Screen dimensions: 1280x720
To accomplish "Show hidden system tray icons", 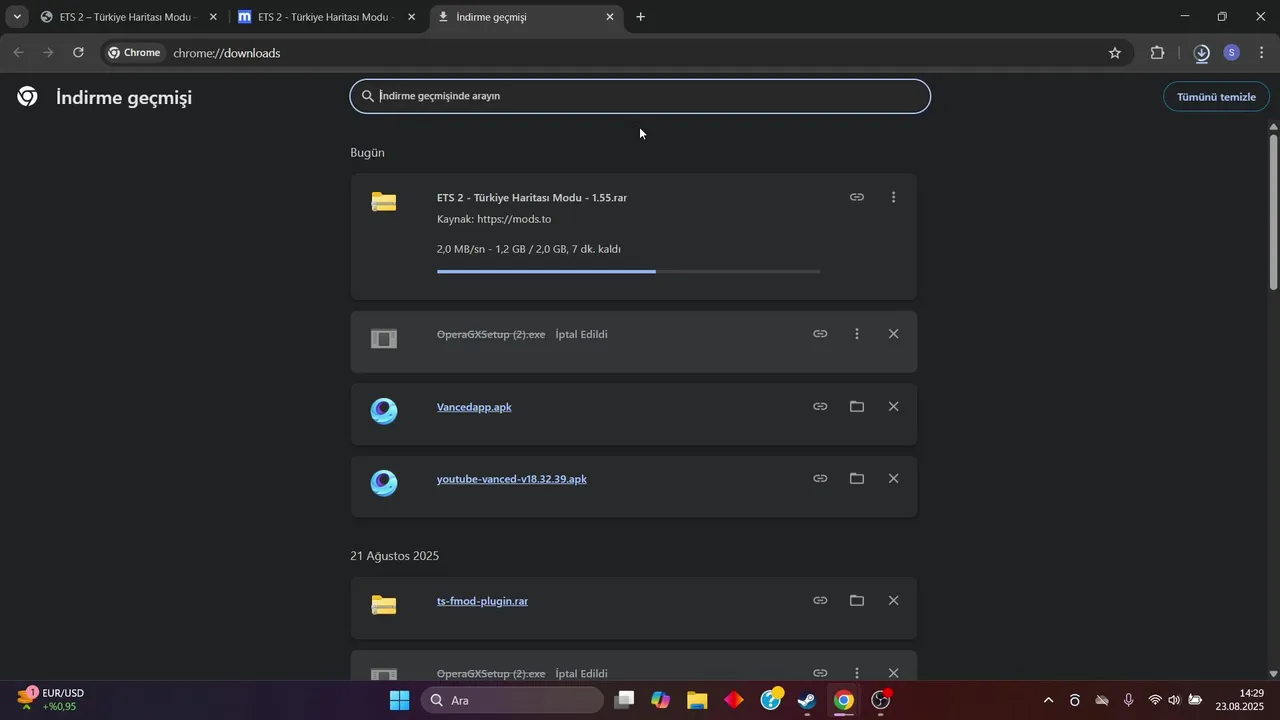I will point(1048,700).
